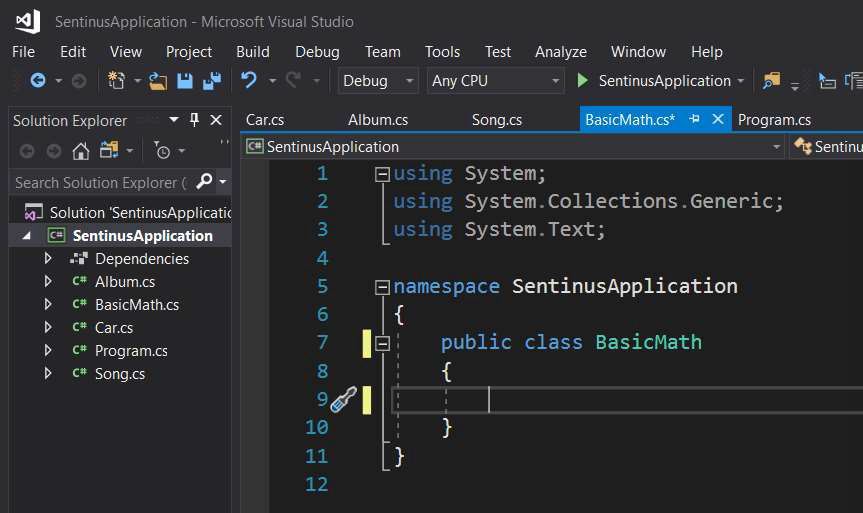
Task: Open the Tools menu
Action: pyautogui.click(x=442, y=52)
